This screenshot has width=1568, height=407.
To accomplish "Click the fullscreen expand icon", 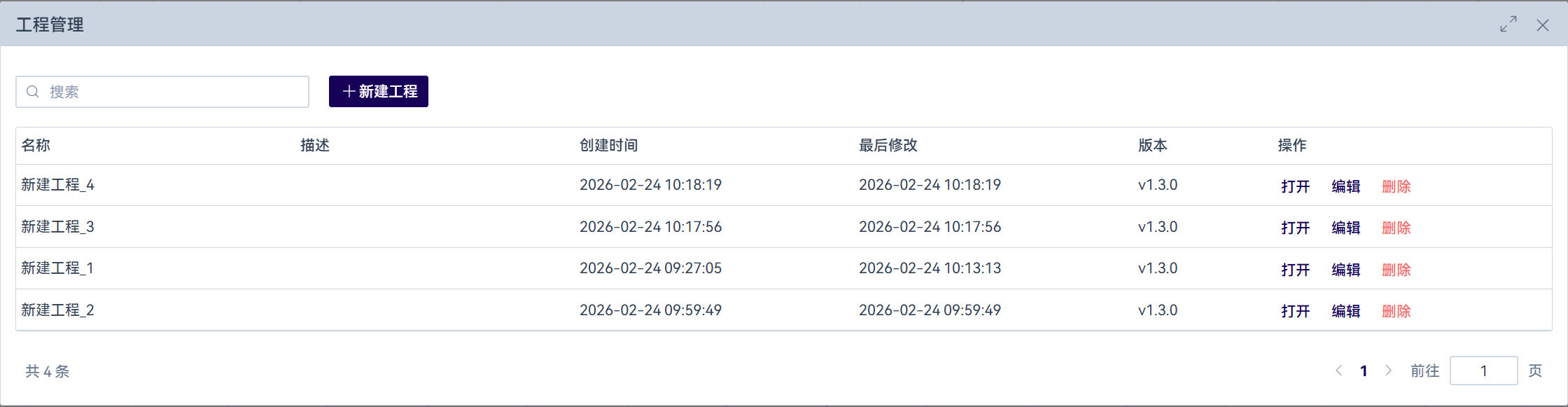I will coord(1508,25).
